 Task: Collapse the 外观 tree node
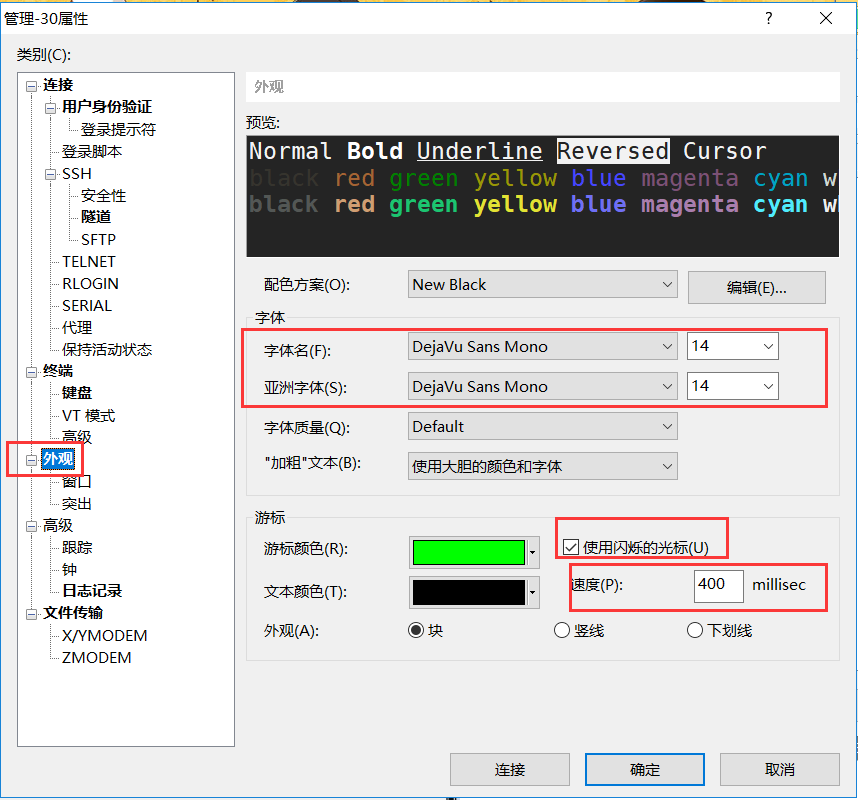[31, 460]
